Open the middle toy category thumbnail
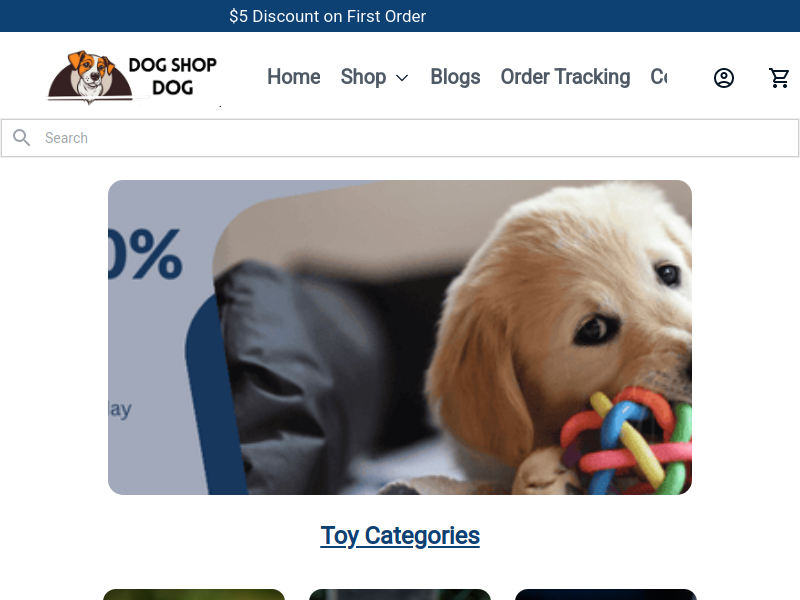 [400, 594]
